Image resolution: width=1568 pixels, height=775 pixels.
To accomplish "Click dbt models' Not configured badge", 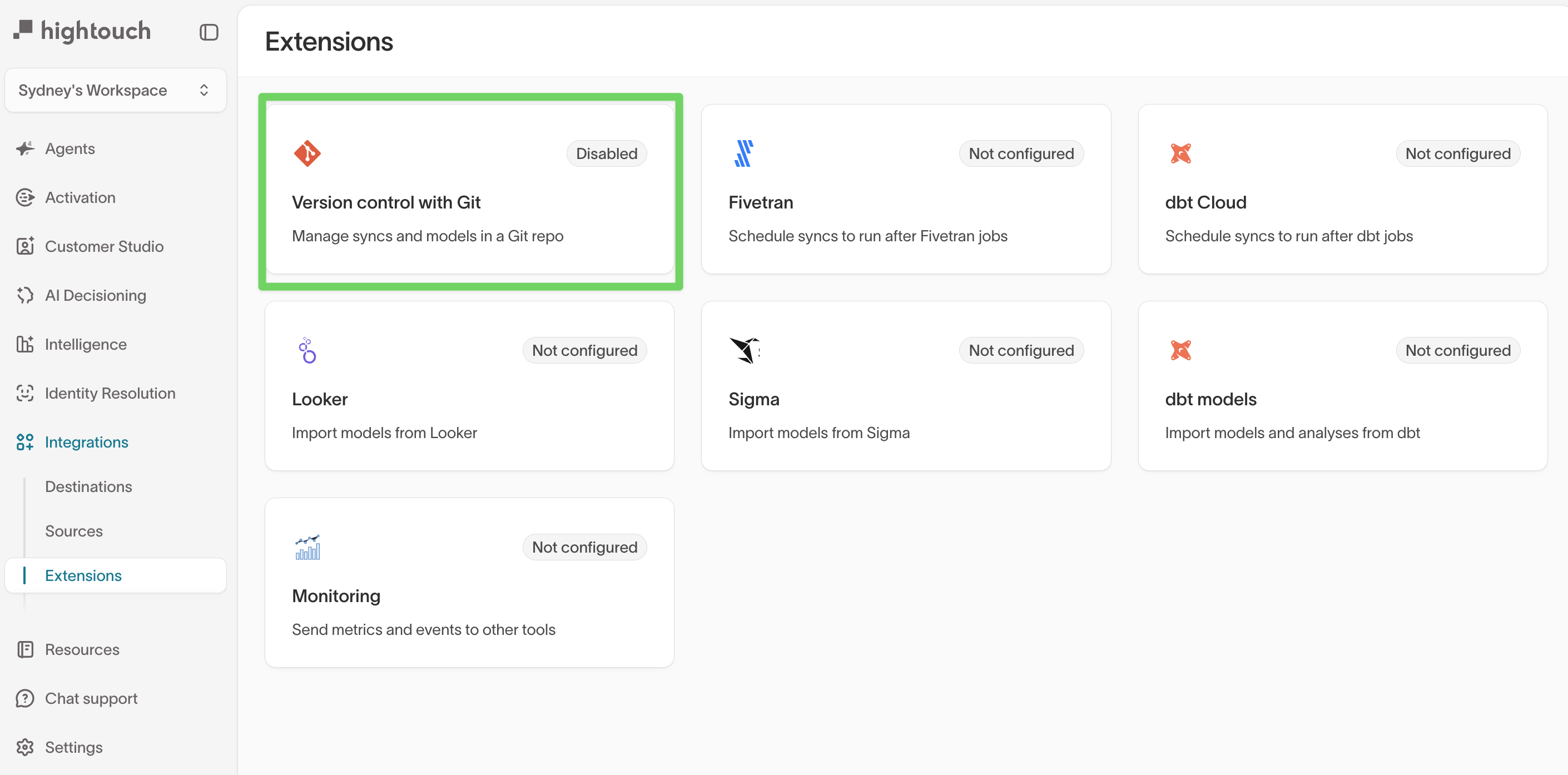I will pyautogui.click(x=1458, y=350).
